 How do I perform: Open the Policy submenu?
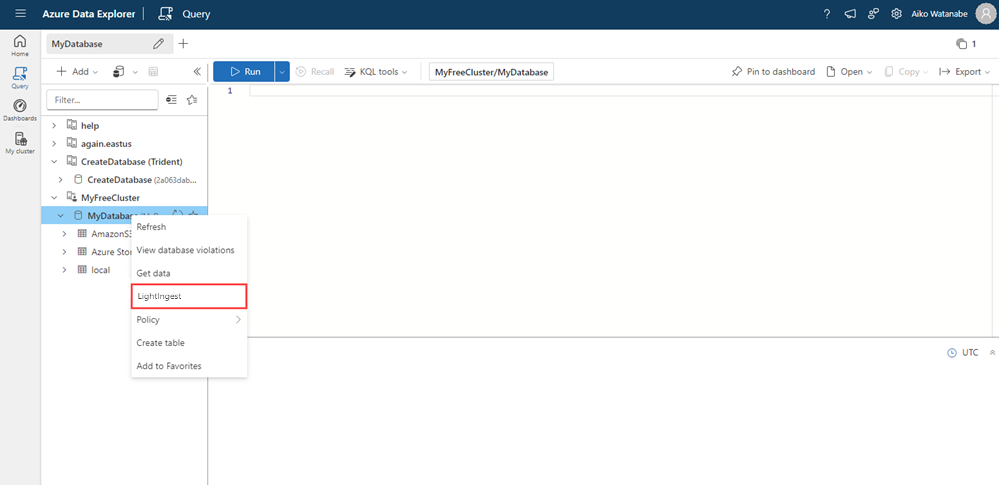(189, 319)
